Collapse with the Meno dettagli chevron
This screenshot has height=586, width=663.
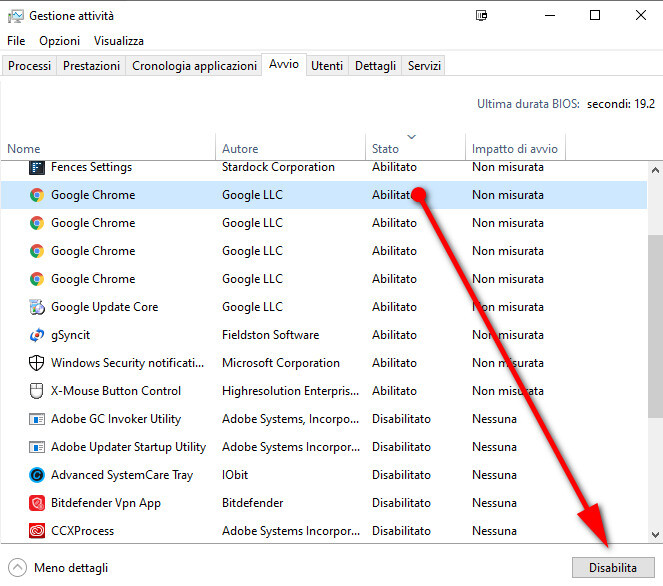(17, 568)
